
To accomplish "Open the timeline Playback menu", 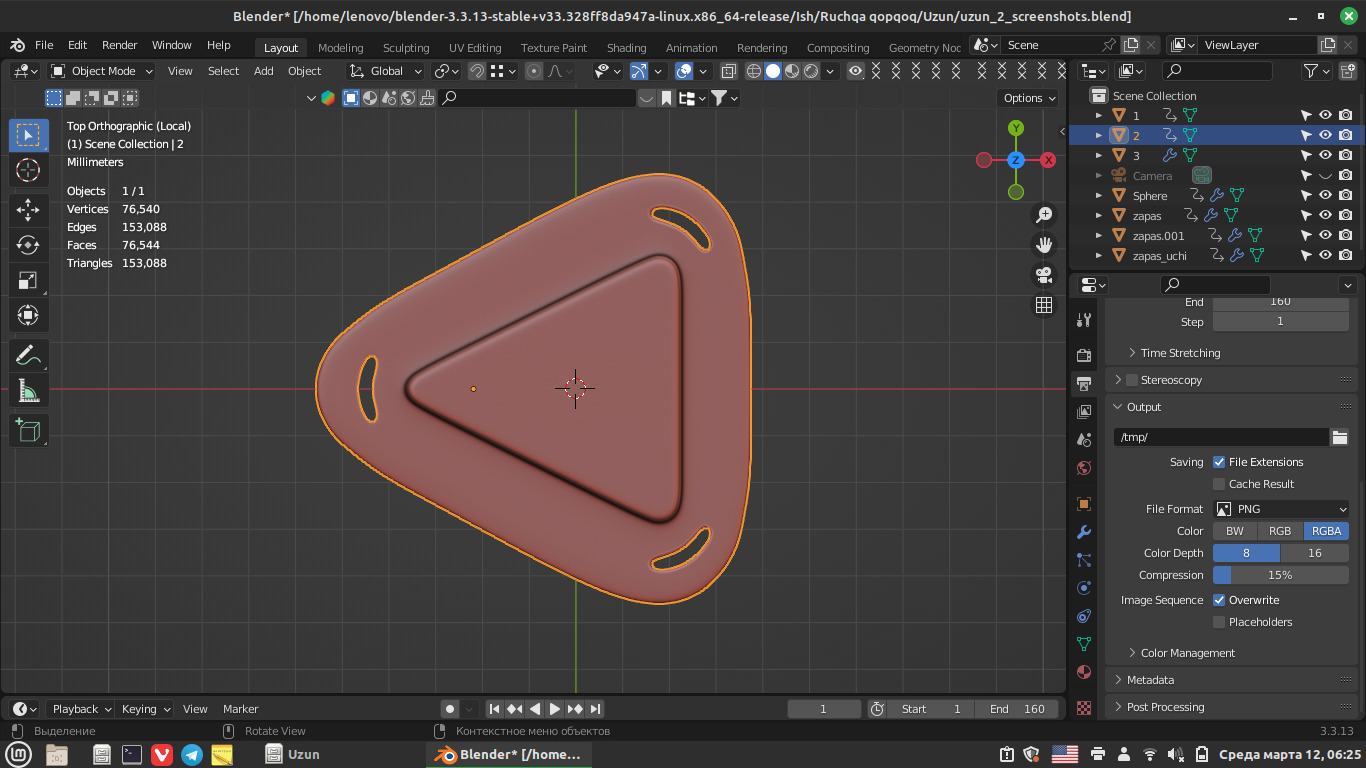I will click(83, 709).
